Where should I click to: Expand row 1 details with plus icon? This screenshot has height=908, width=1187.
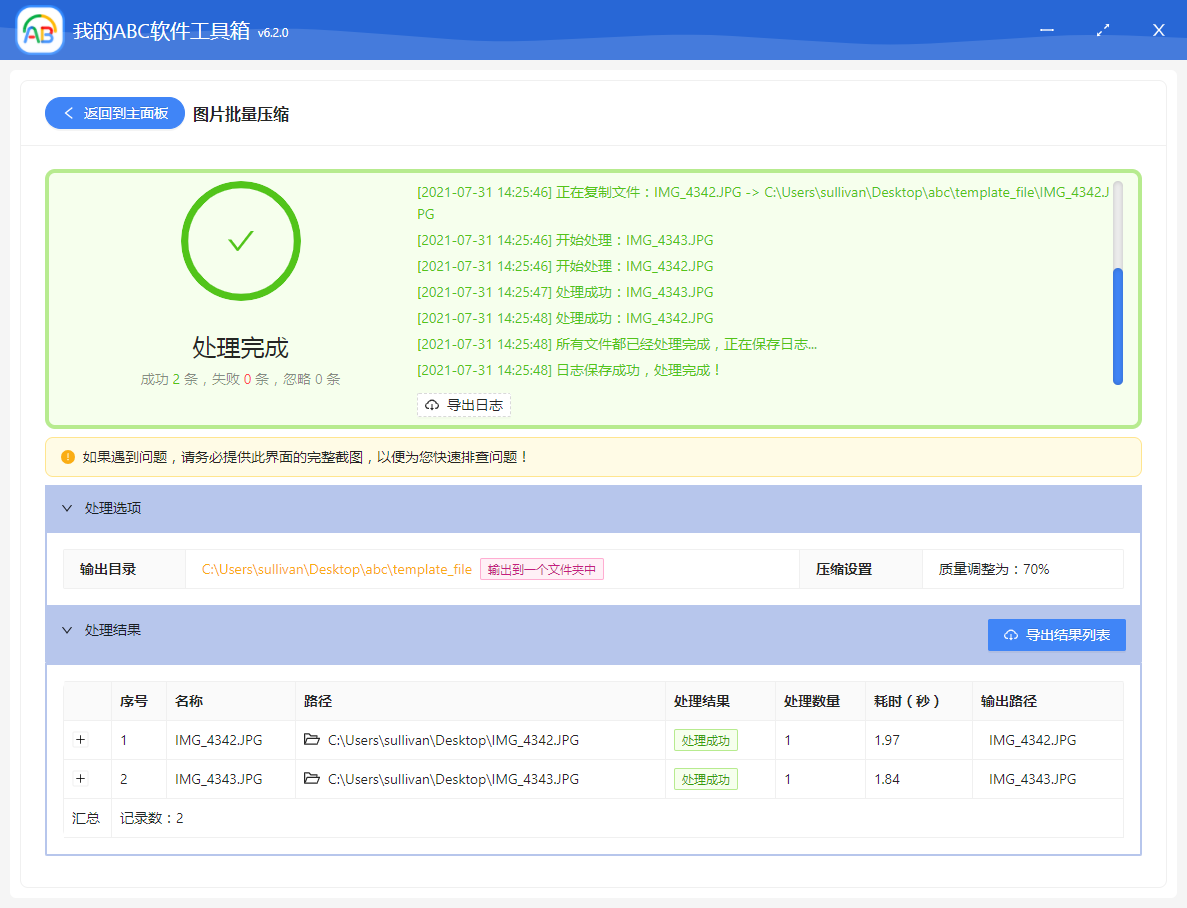[81, 740]
